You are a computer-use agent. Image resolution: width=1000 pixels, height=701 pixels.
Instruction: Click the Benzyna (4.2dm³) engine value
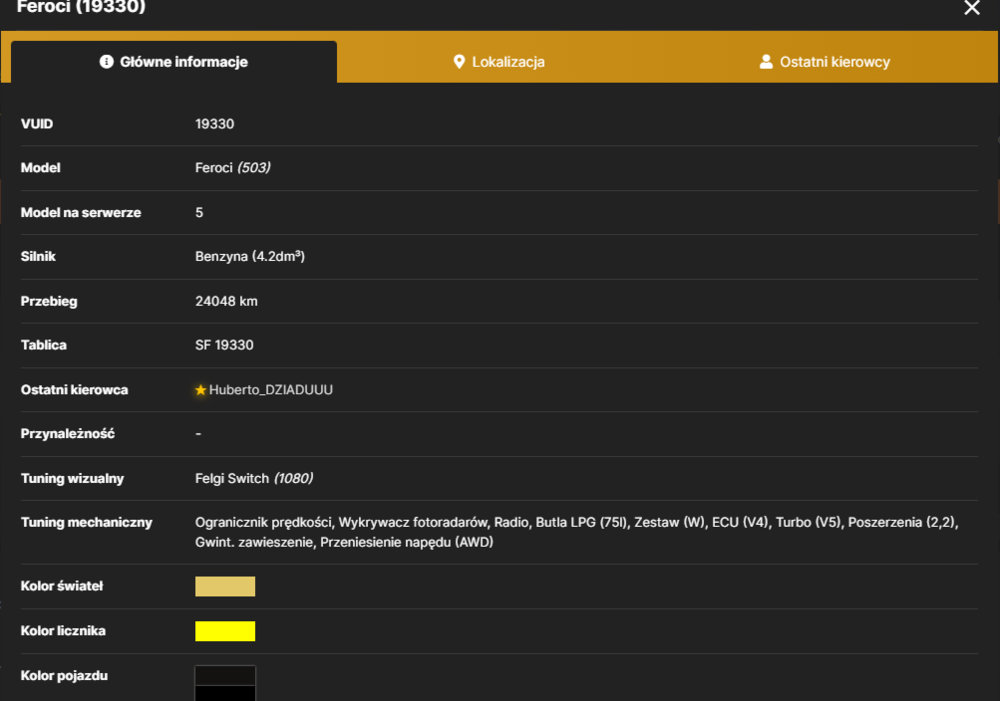click(x=250, y=256)
